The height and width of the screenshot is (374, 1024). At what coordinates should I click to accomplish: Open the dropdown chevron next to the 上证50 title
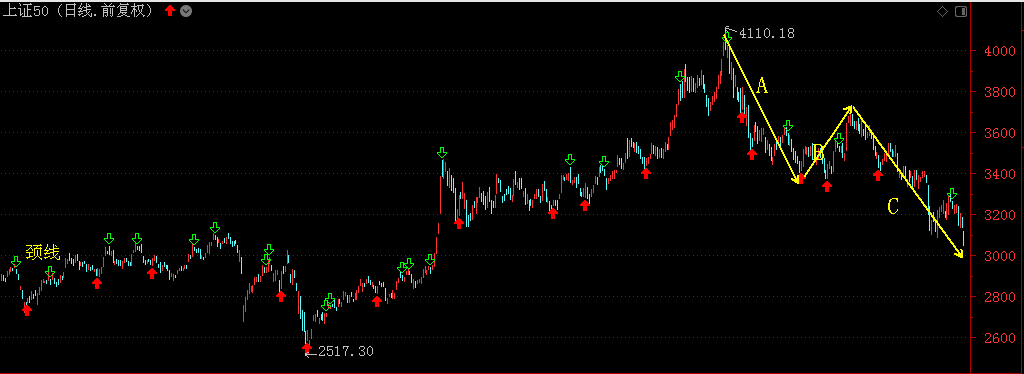pos(186,11)
